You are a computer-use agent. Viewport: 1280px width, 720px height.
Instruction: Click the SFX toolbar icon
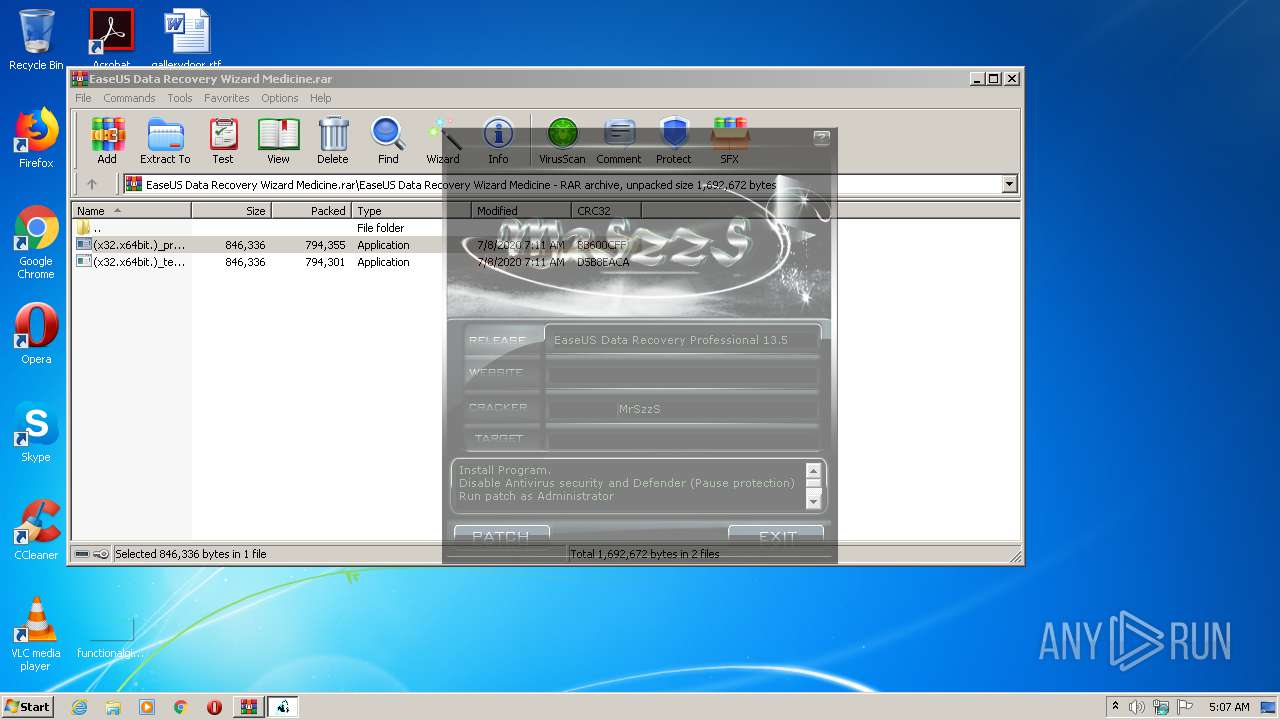tap(730, 140)
